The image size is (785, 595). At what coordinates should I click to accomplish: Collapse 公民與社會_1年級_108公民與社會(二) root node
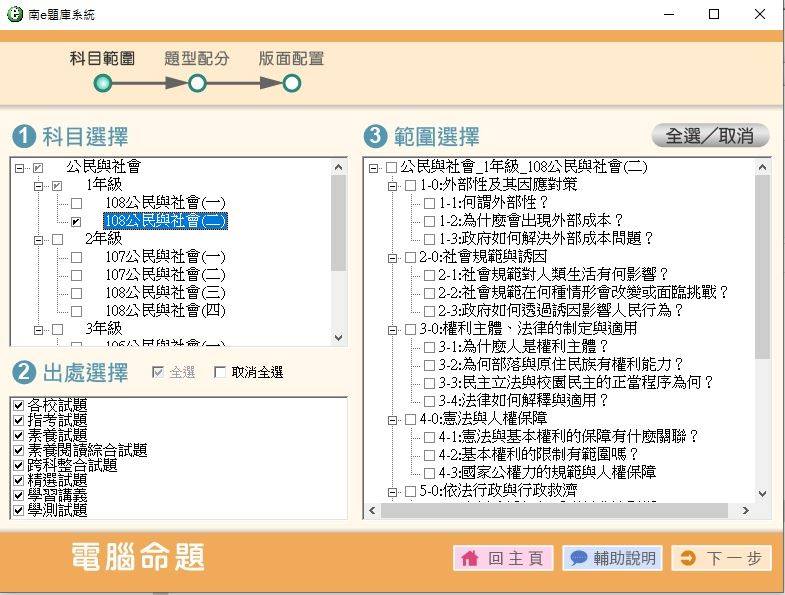coord(373,168)
